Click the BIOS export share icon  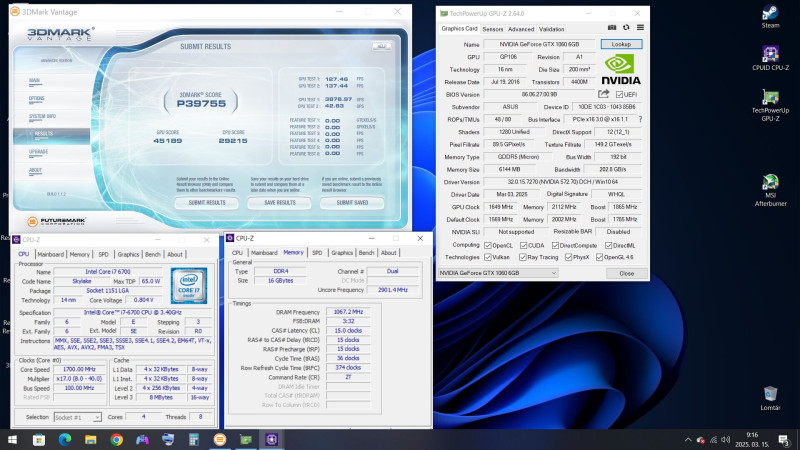[604, 94]
